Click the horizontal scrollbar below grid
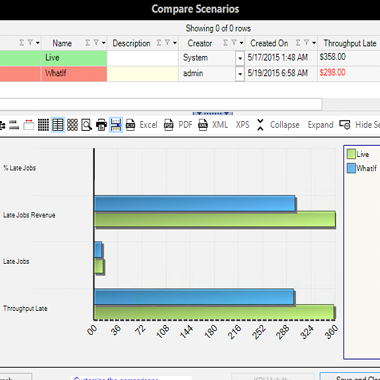 pos(161,104)
